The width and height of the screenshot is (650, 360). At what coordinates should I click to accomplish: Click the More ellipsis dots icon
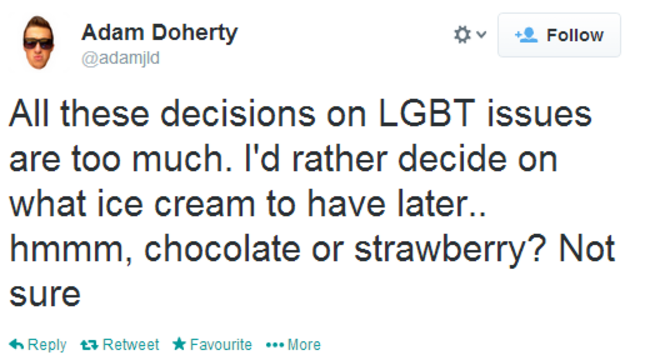pos(275,345)
